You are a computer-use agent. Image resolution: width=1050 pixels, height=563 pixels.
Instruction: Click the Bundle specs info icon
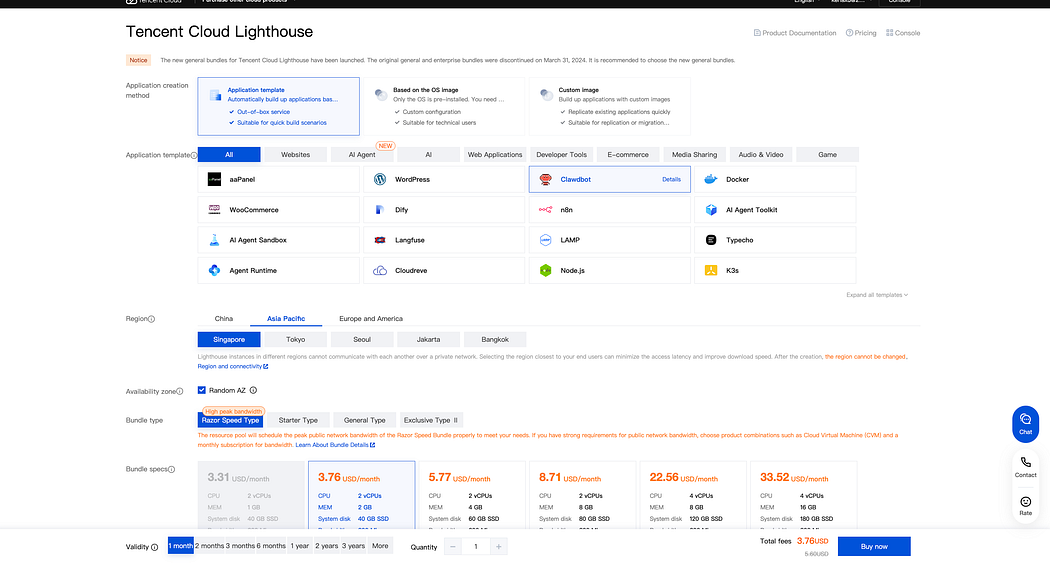point(171,469)
